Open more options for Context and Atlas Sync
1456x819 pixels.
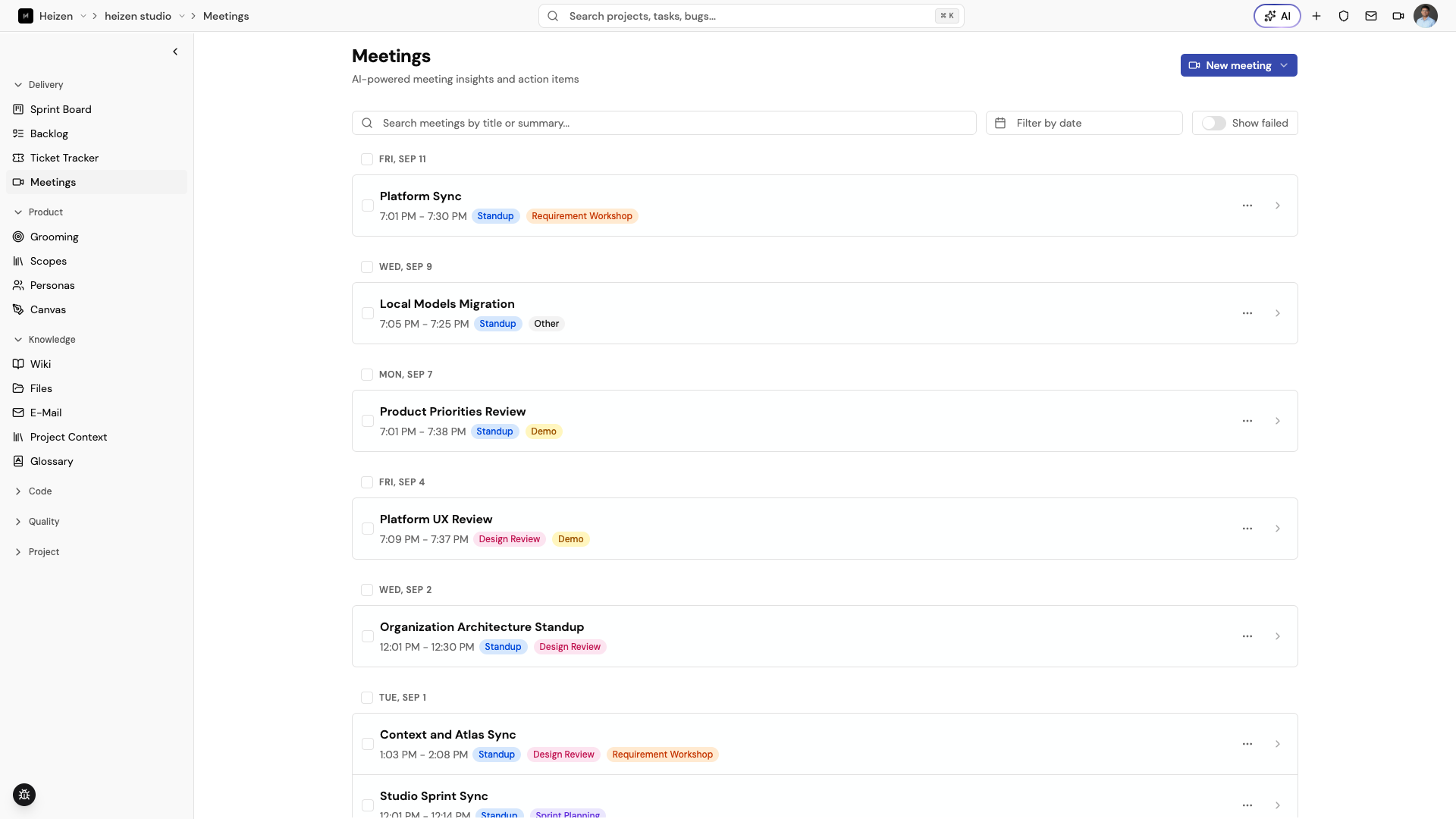coord(1247,744)
